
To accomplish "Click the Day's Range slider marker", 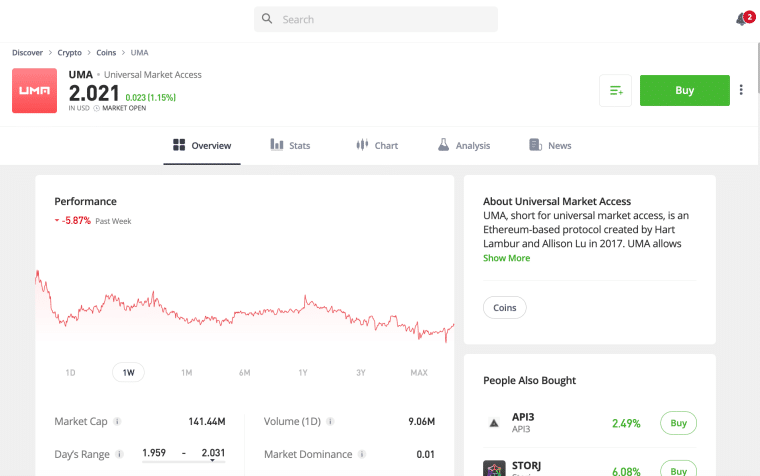I will pos(212,460).
